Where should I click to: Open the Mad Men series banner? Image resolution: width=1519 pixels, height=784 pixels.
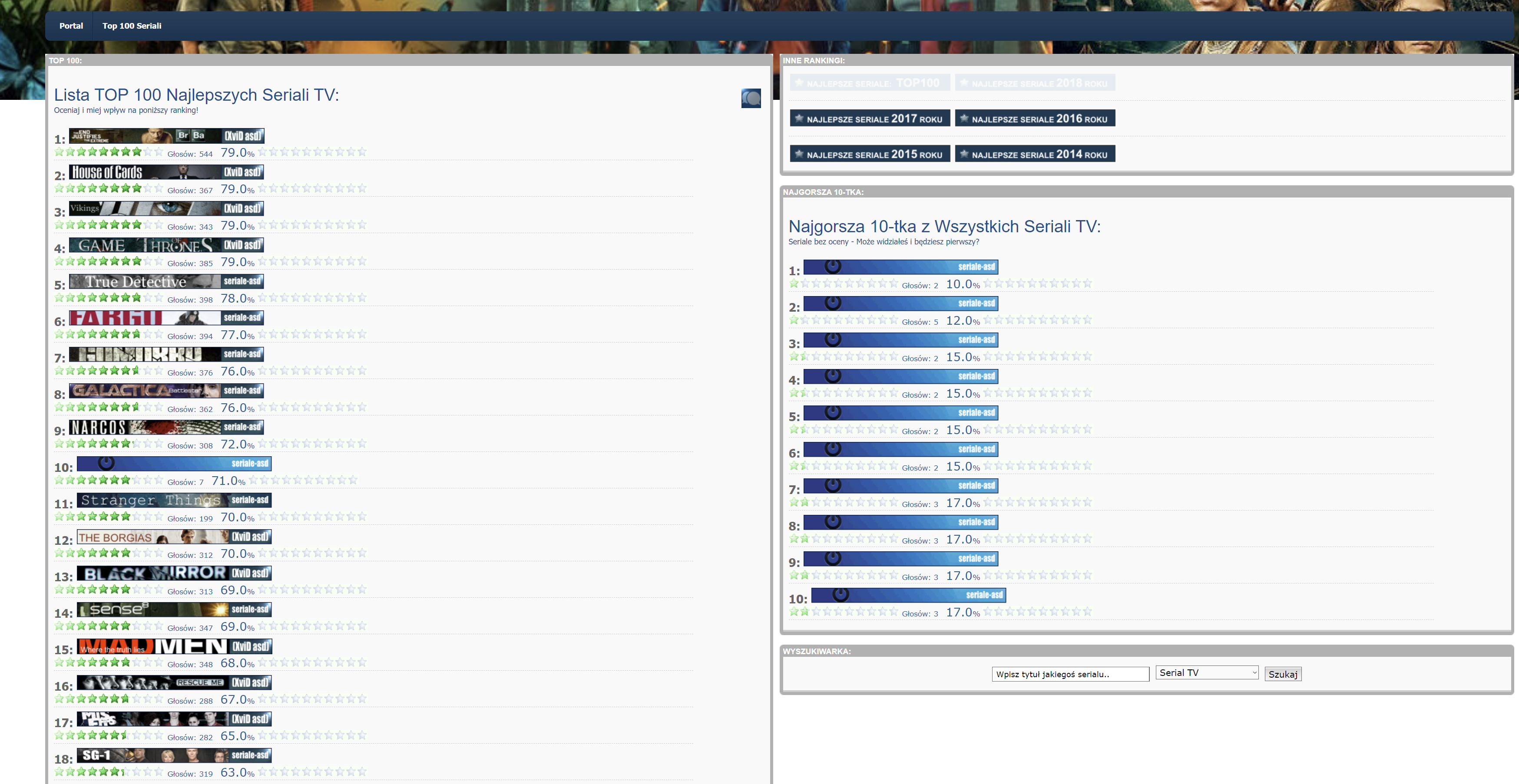click(x=174, y=646)
